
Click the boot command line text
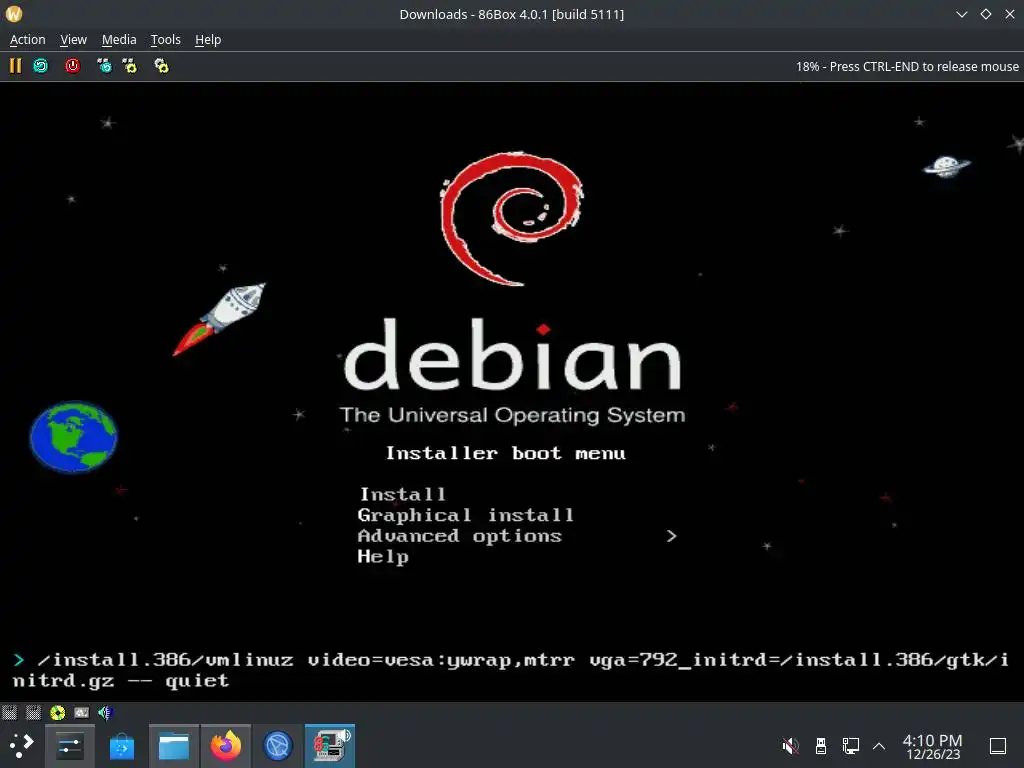coord(511,670)
